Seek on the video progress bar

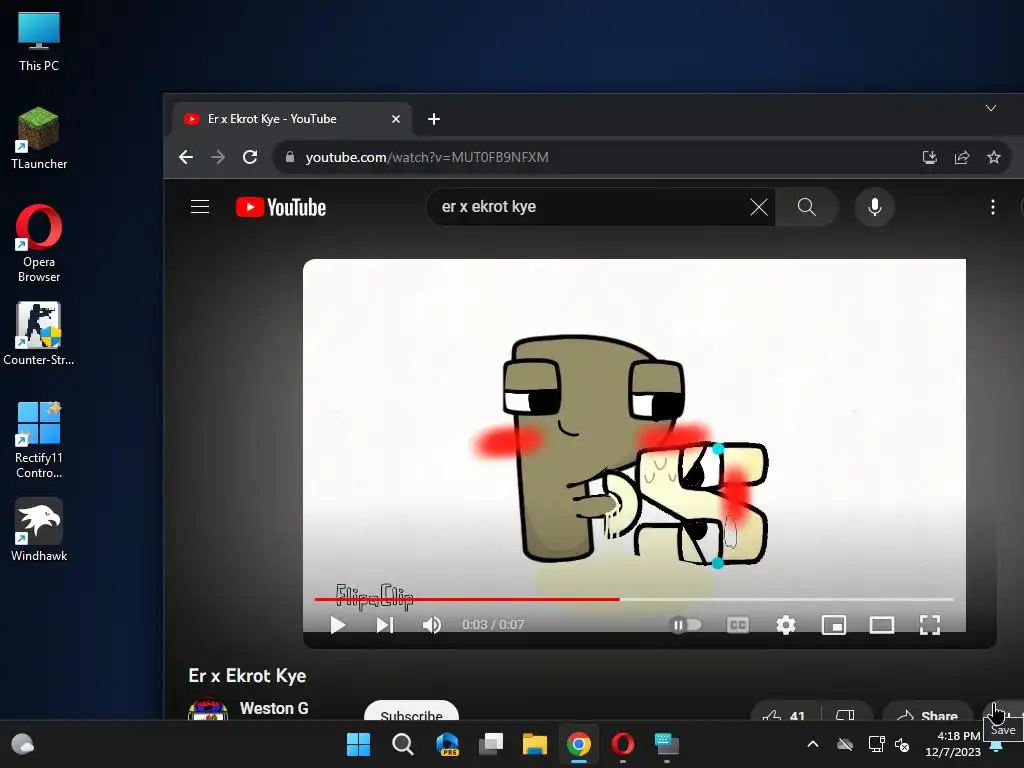(x=634, y=599)
